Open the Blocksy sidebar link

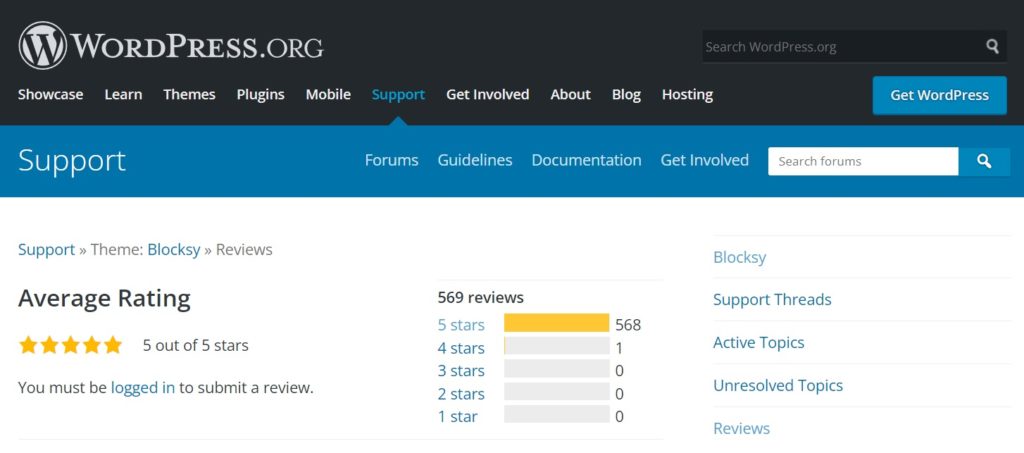coord(739,257)
